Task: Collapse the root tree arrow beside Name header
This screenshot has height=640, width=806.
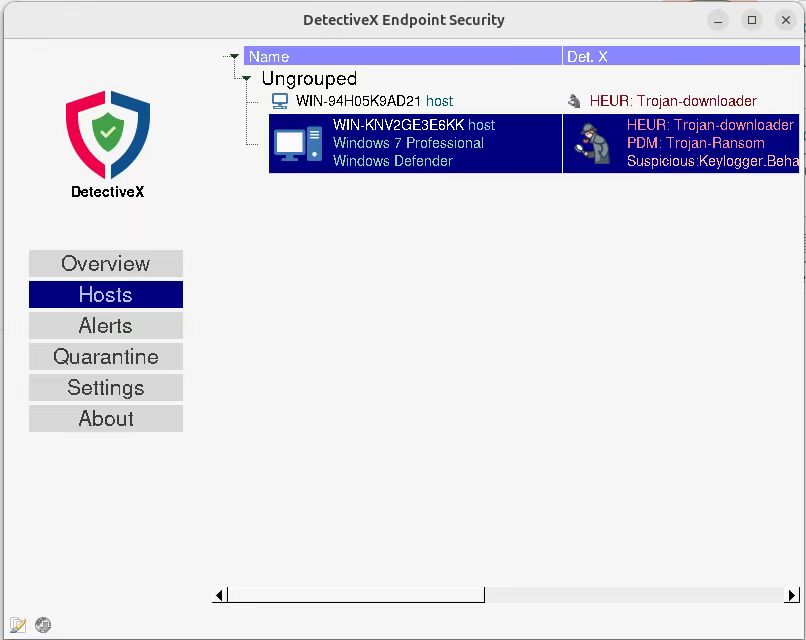Action: [234, 57]
